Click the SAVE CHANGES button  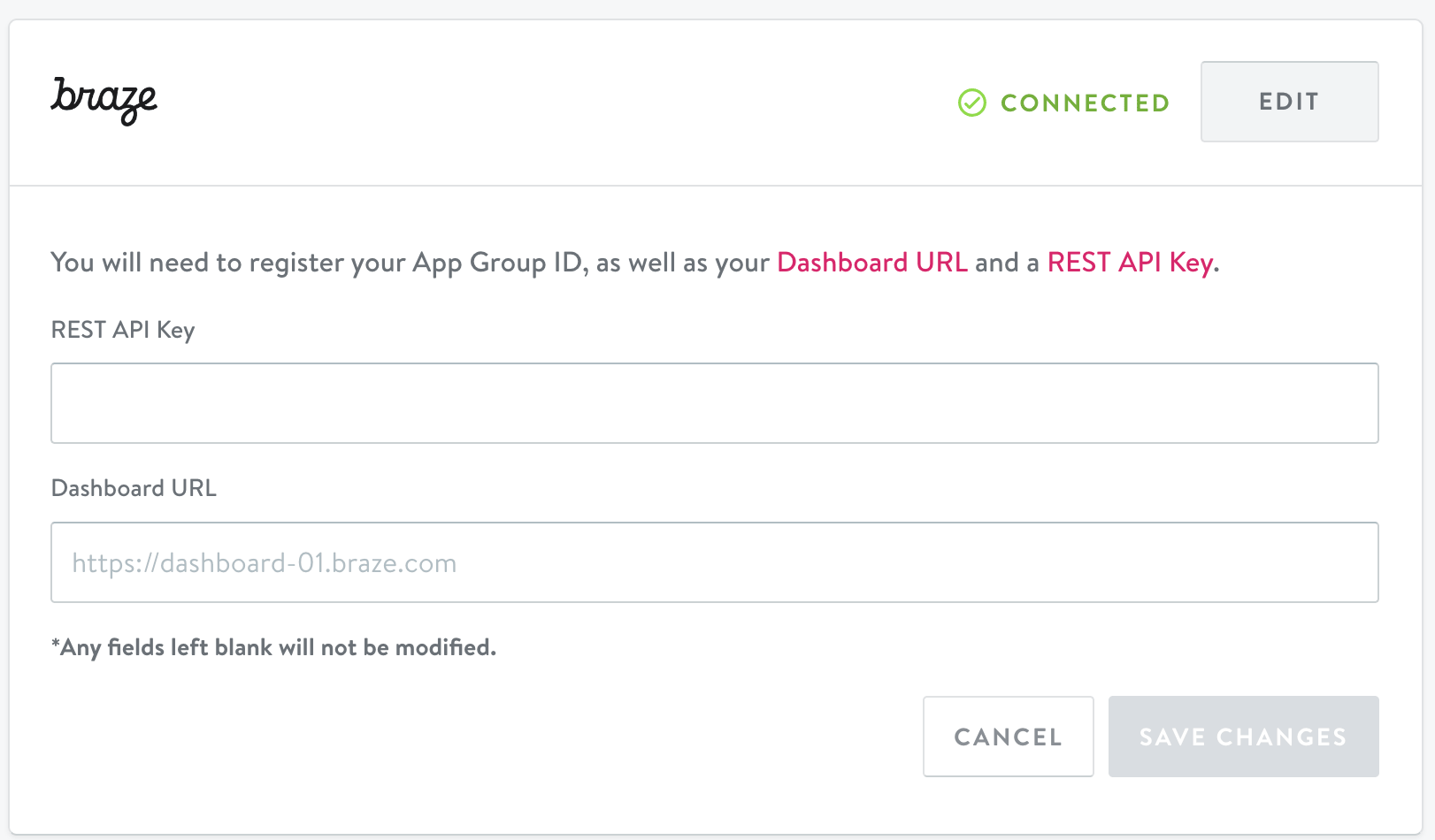click(1242, 737)
